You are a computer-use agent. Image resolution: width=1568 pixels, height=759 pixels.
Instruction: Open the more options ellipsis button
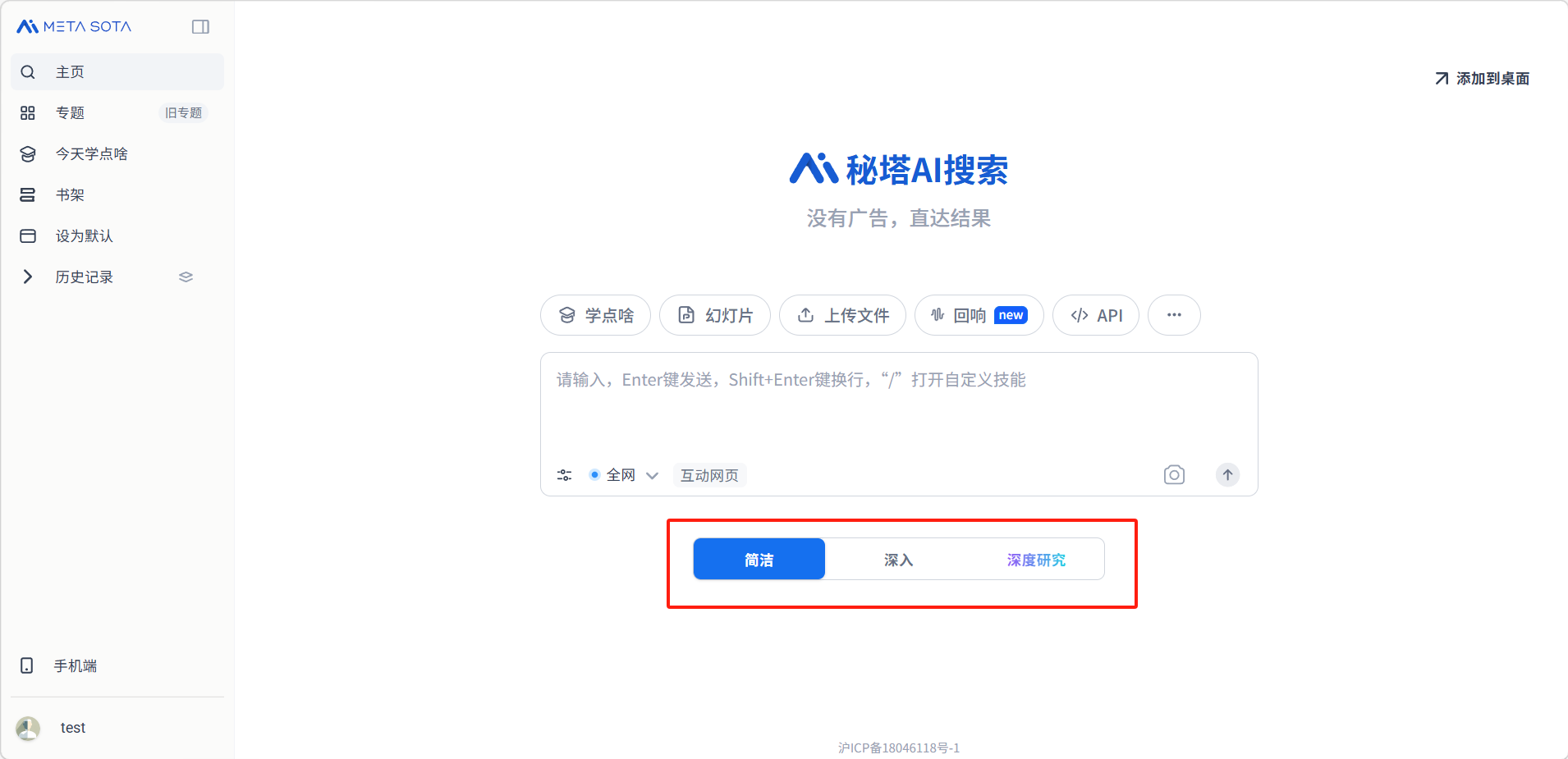[1173, 315]
